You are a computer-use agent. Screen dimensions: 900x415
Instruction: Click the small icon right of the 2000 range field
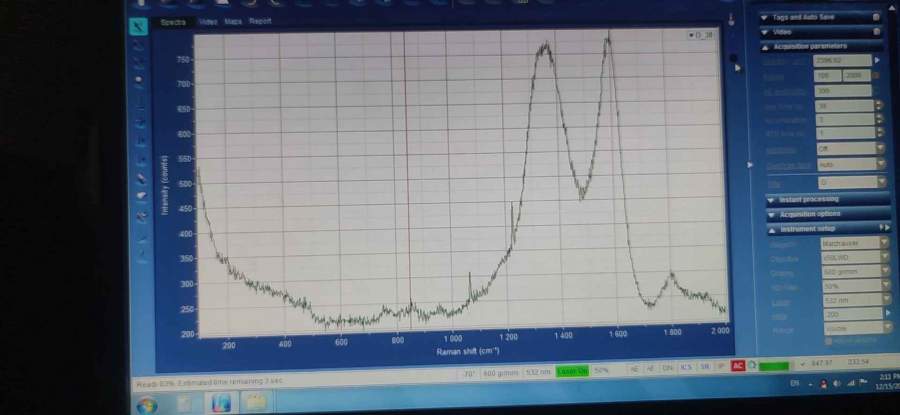[876, 75]
